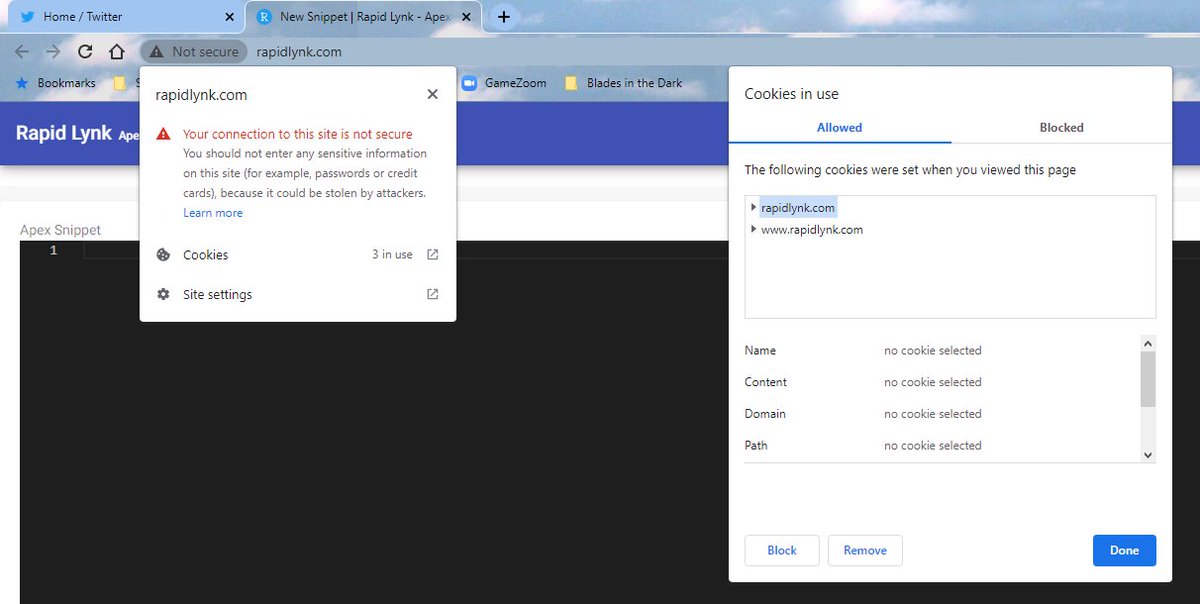Go to the browser Home page
1200x604 pixels.
[117, 52]
